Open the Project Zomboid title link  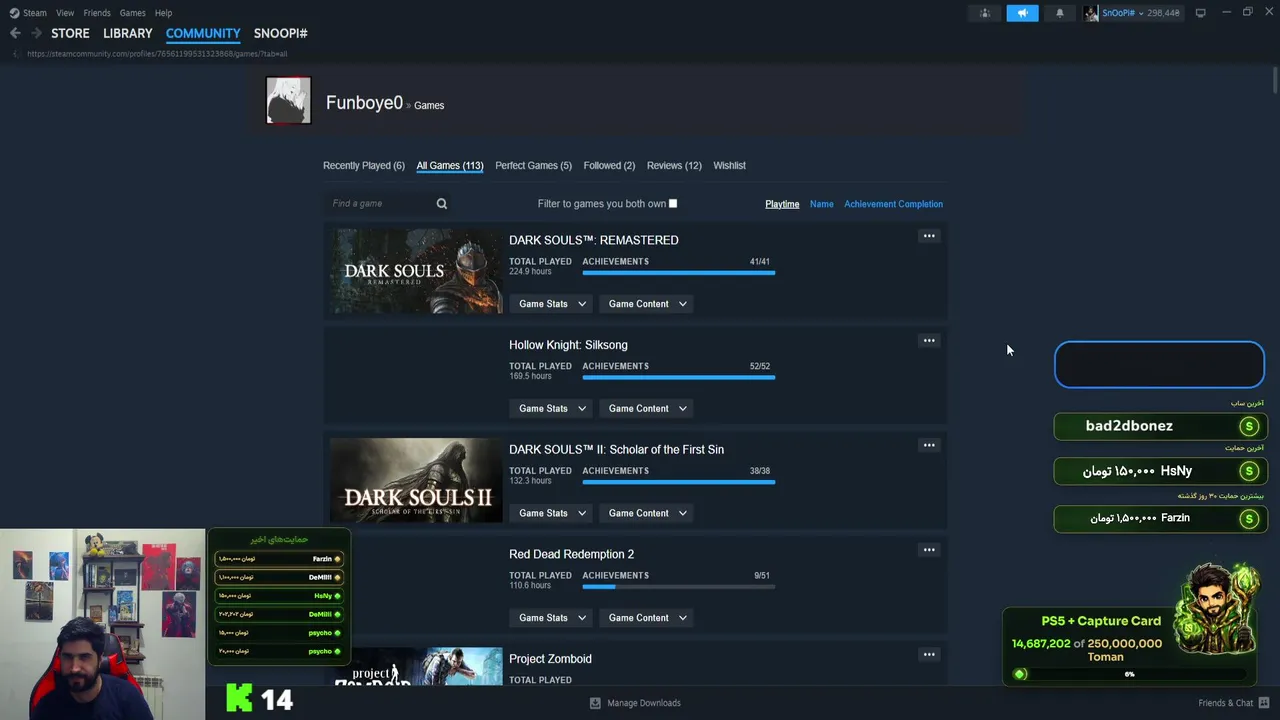coord(550,659)
